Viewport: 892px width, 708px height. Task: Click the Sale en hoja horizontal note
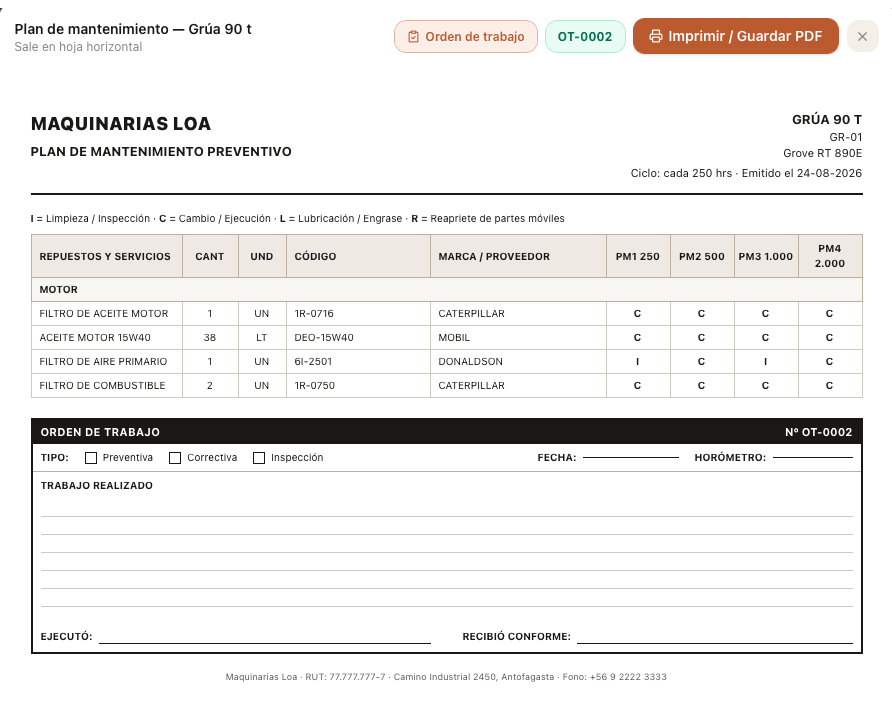coord(79,47)
